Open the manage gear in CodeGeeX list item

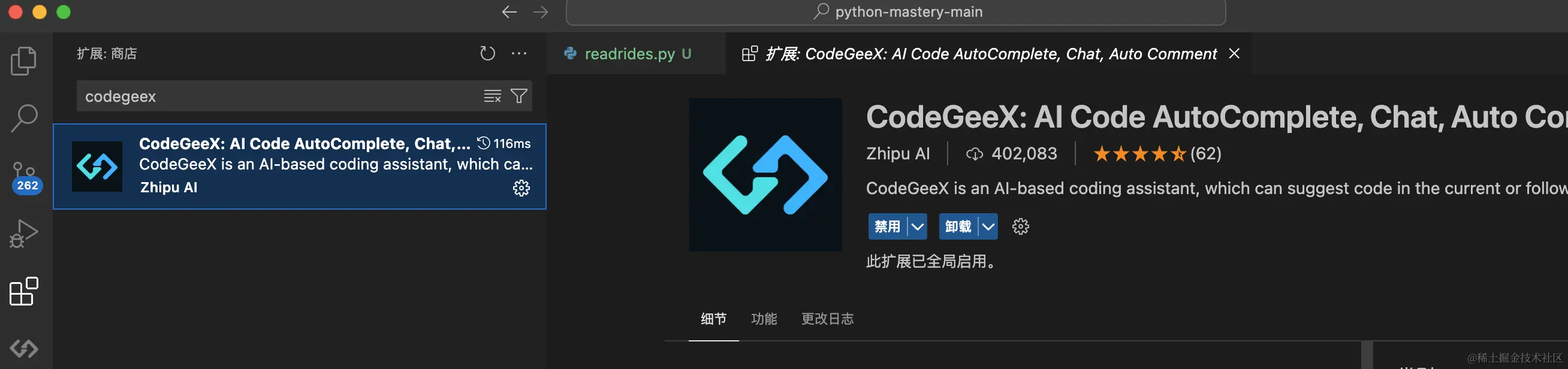(521, 188)
